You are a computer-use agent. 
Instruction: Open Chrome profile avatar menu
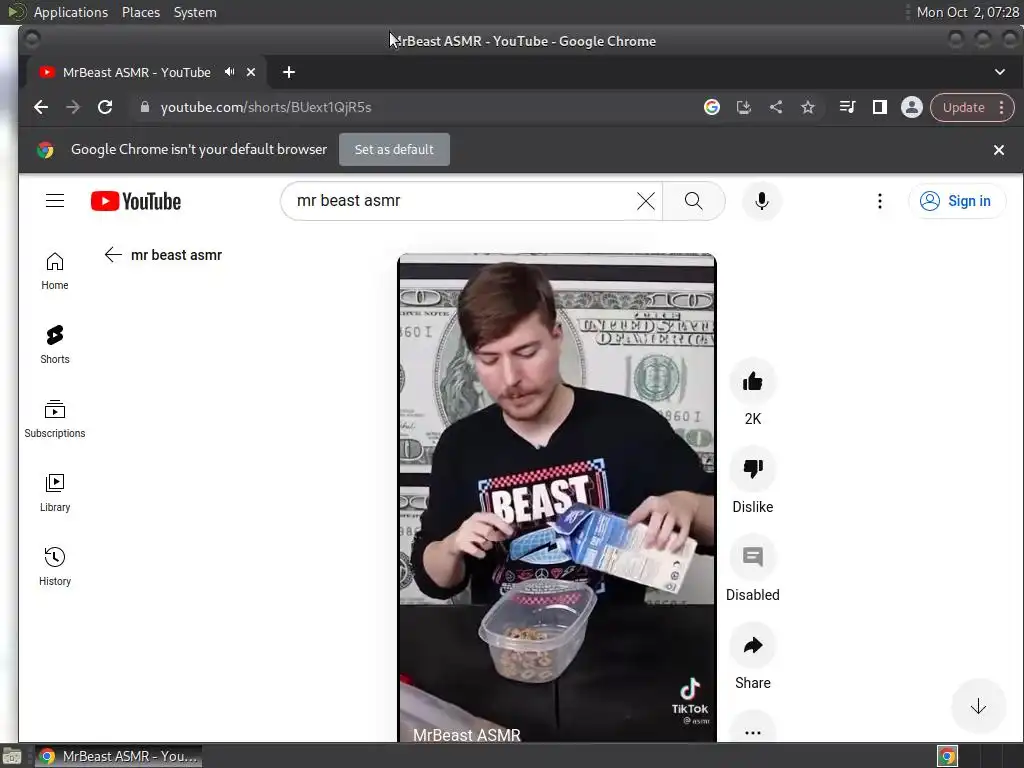[912, 107]
